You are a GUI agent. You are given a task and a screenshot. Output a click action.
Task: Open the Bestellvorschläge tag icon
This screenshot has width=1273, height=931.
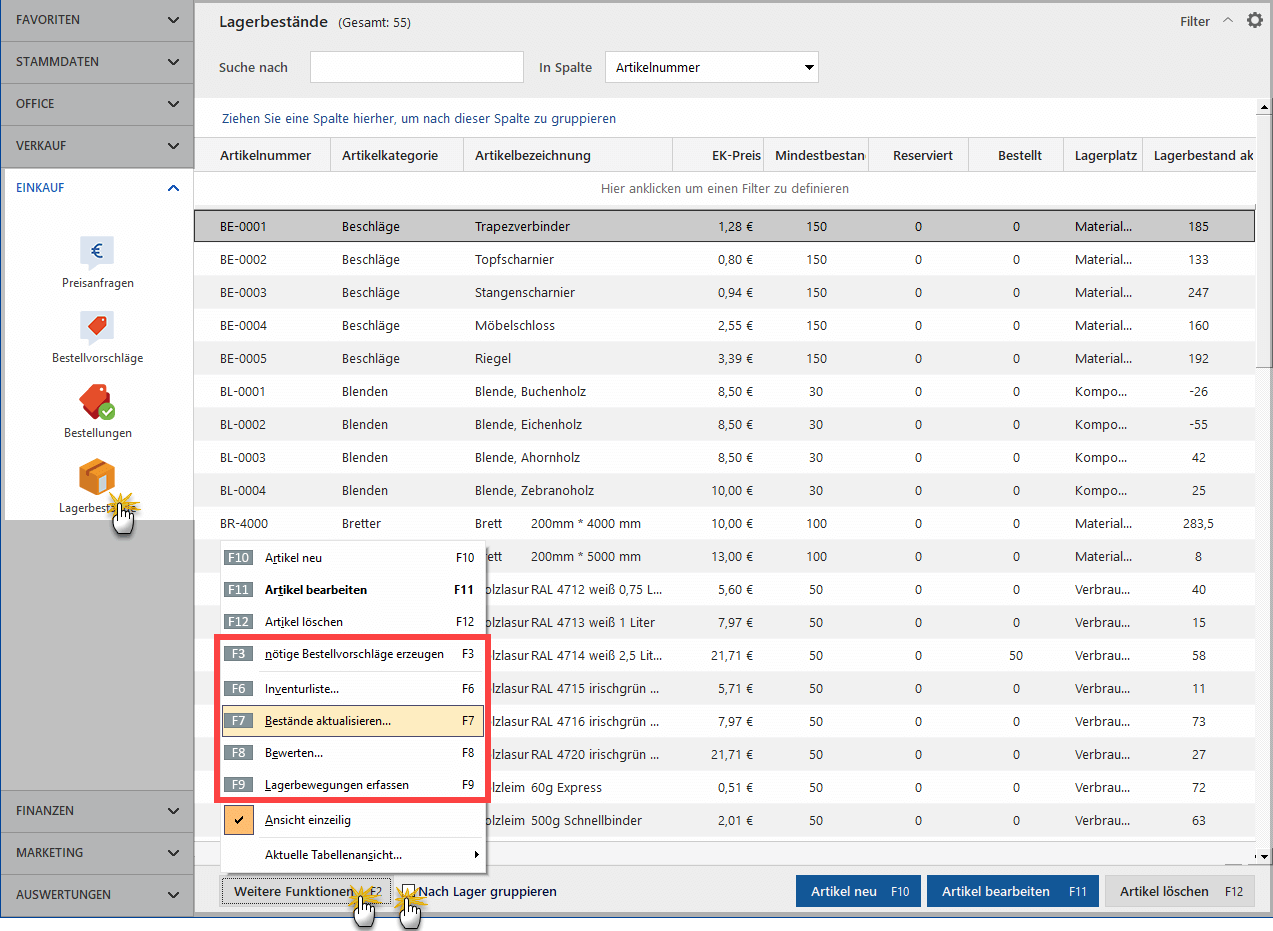[x=97, y=328]
